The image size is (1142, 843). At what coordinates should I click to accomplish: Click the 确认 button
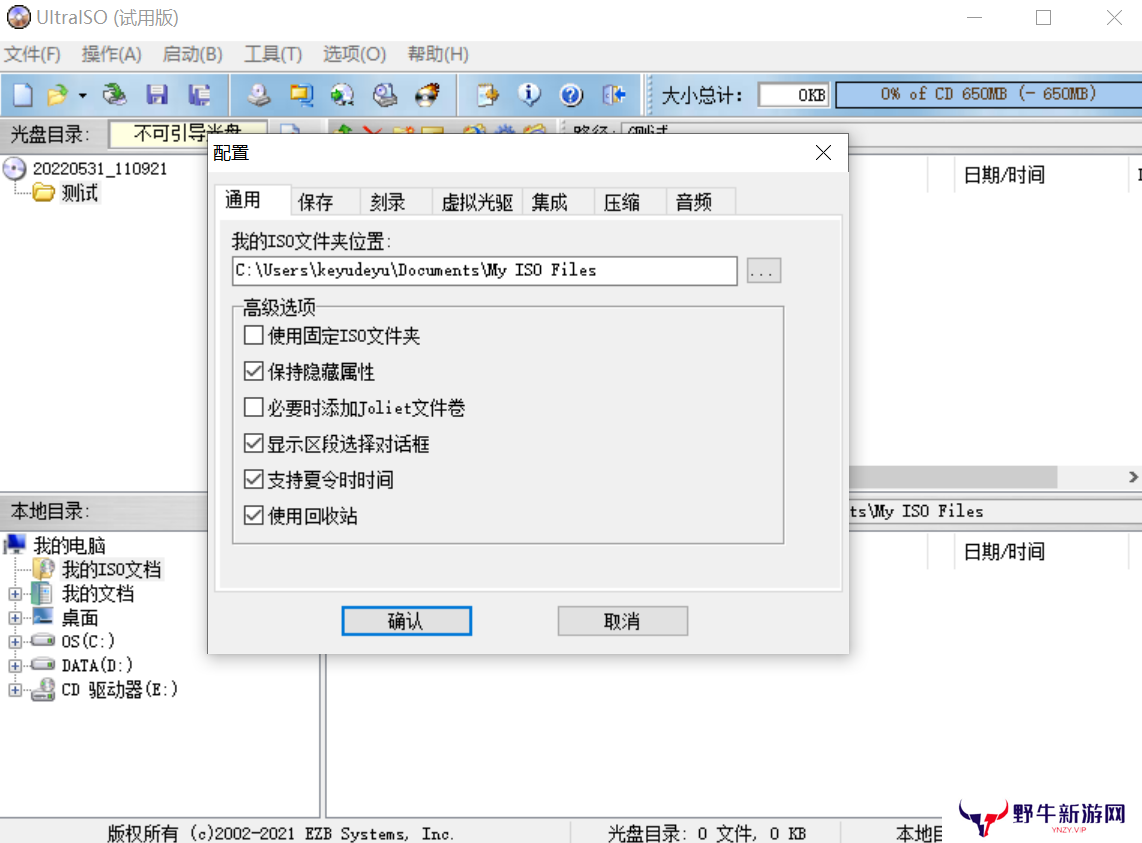(406, 621)
